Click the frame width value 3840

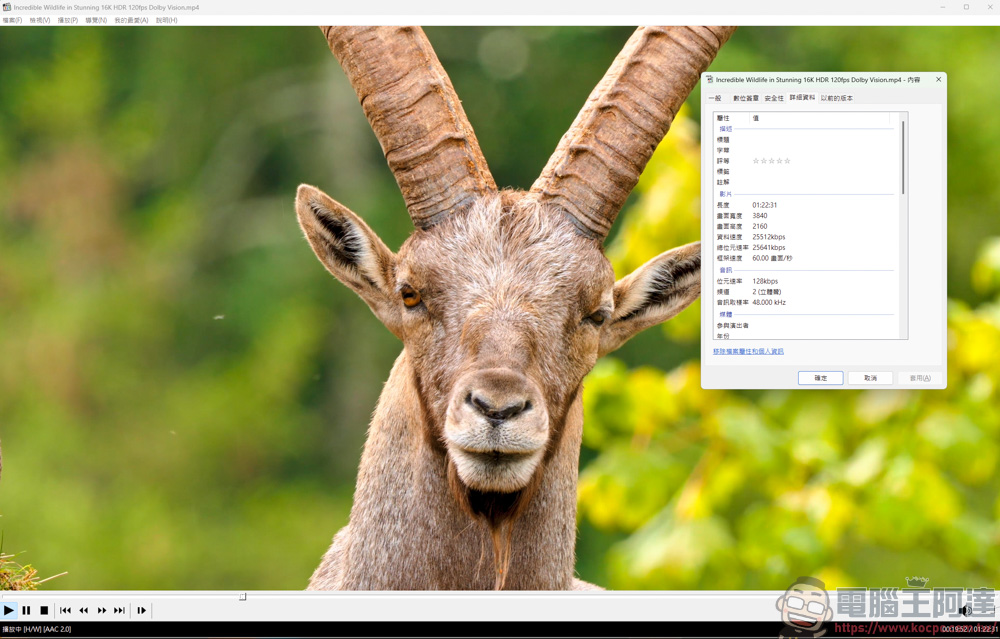click(x=760, y=216)
